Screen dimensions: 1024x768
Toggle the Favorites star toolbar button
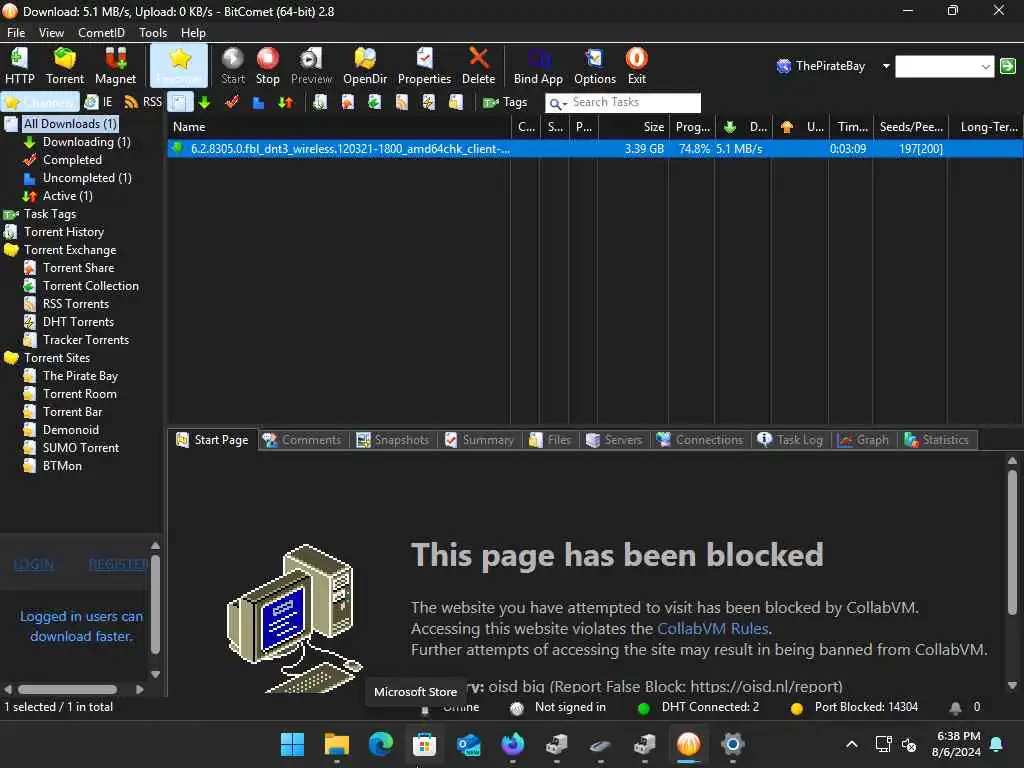pyautogui.click(x=179, y=66)
